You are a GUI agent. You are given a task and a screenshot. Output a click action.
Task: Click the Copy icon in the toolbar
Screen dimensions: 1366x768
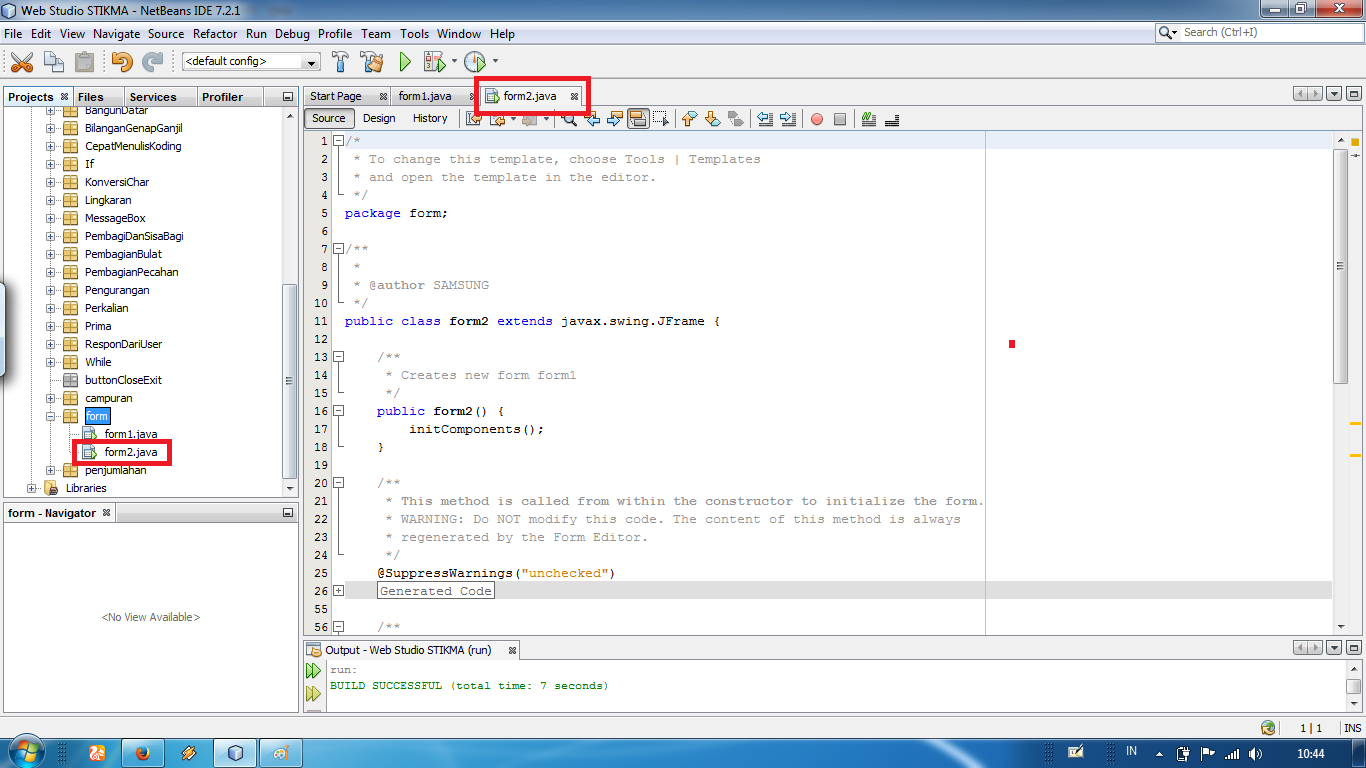53,61
